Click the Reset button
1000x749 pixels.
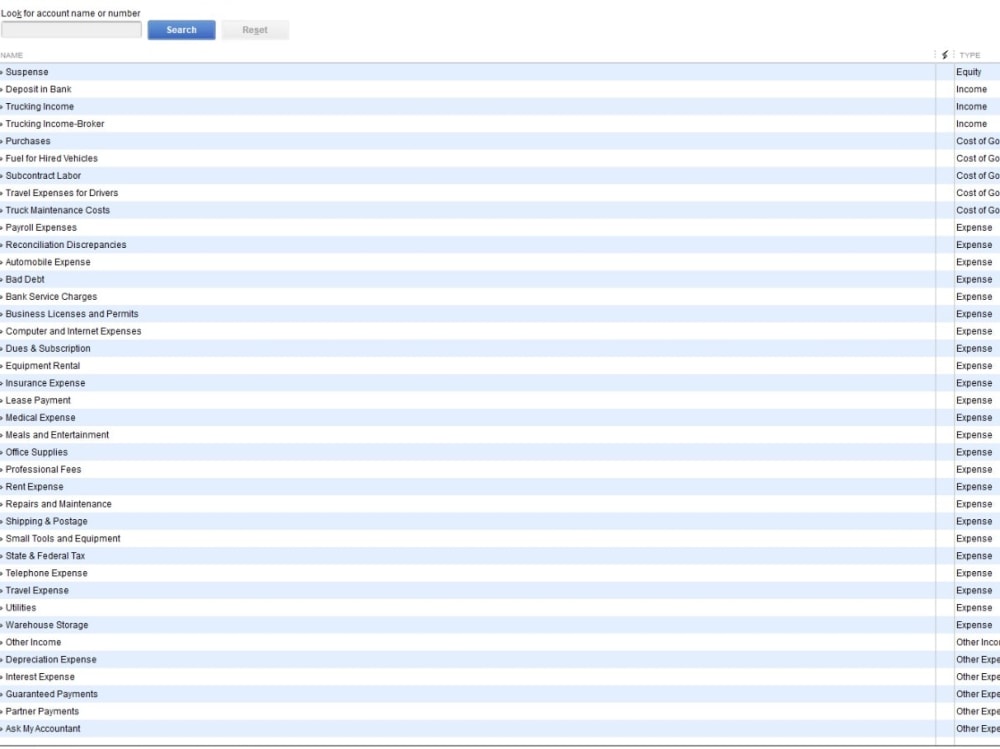[x=255, y=30]
